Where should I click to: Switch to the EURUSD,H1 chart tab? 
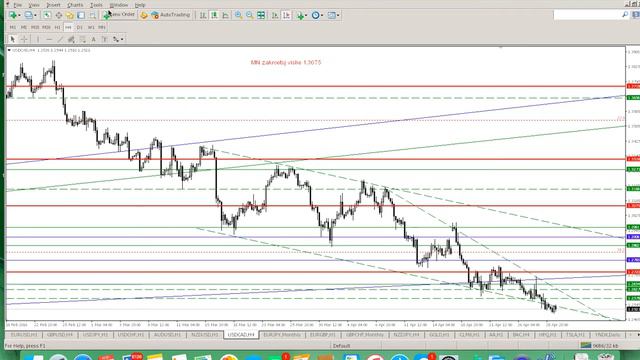(x=24, y=335)
